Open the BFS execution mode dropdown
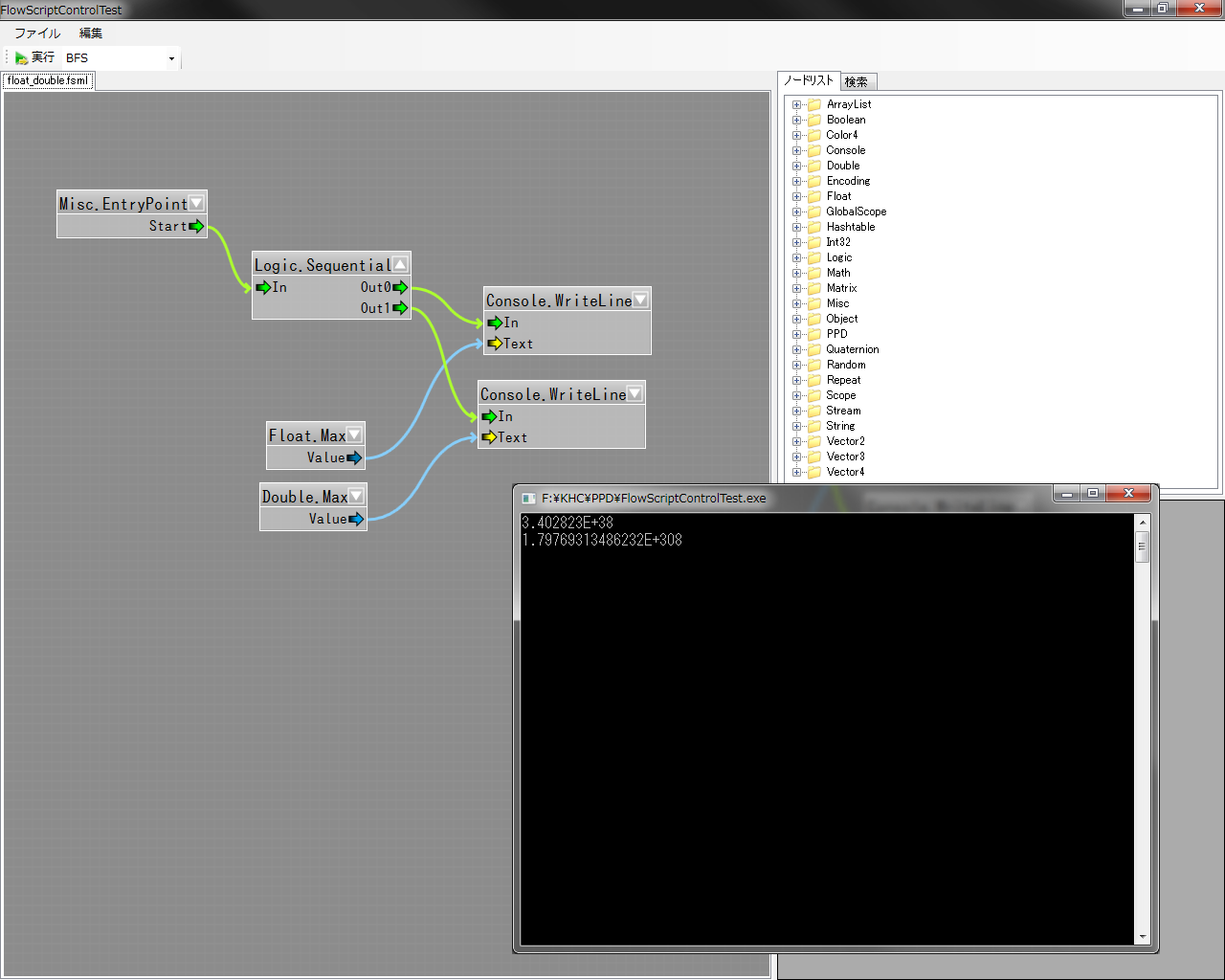This screenshot has height=980, width=1225. point(171,58)
